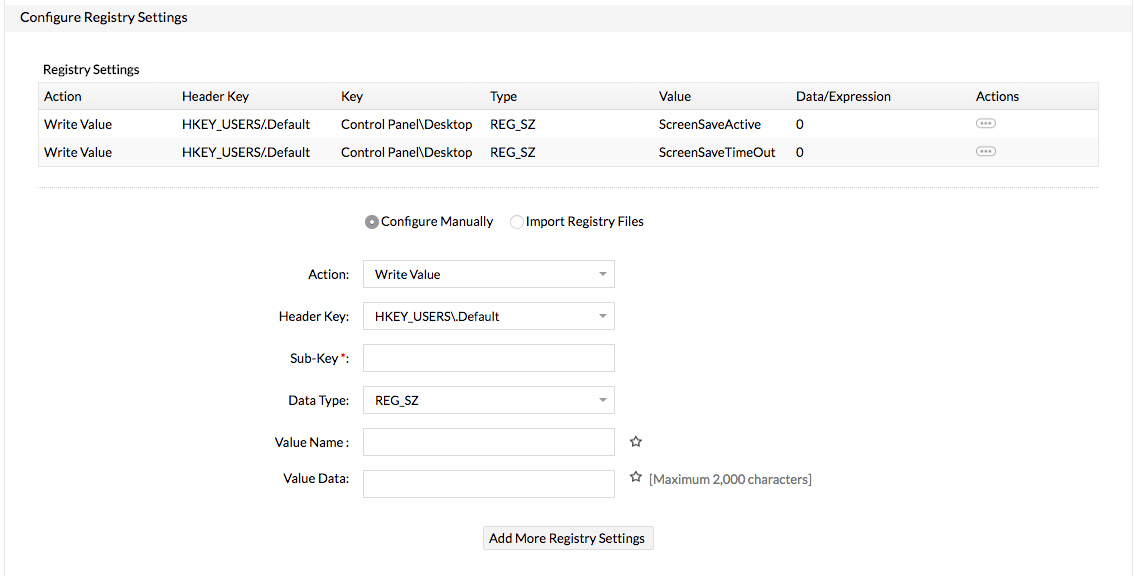Viewport: 1135px width, 576px height.
Task: Click the Maximum 2,000 characters hint
Action: click(731, 479)
